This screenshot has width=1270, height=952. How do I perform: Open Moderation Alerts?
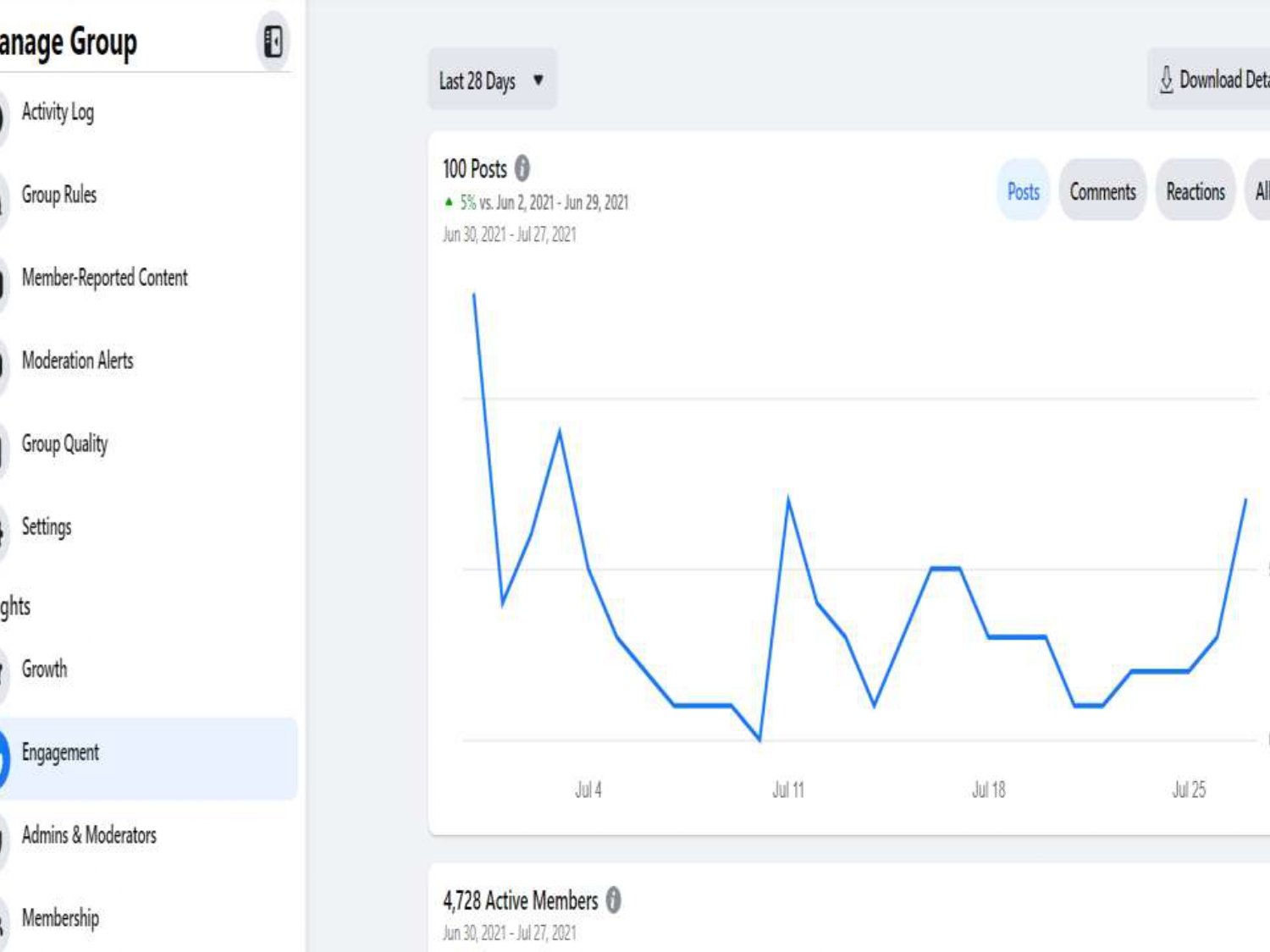pos(77,360)
